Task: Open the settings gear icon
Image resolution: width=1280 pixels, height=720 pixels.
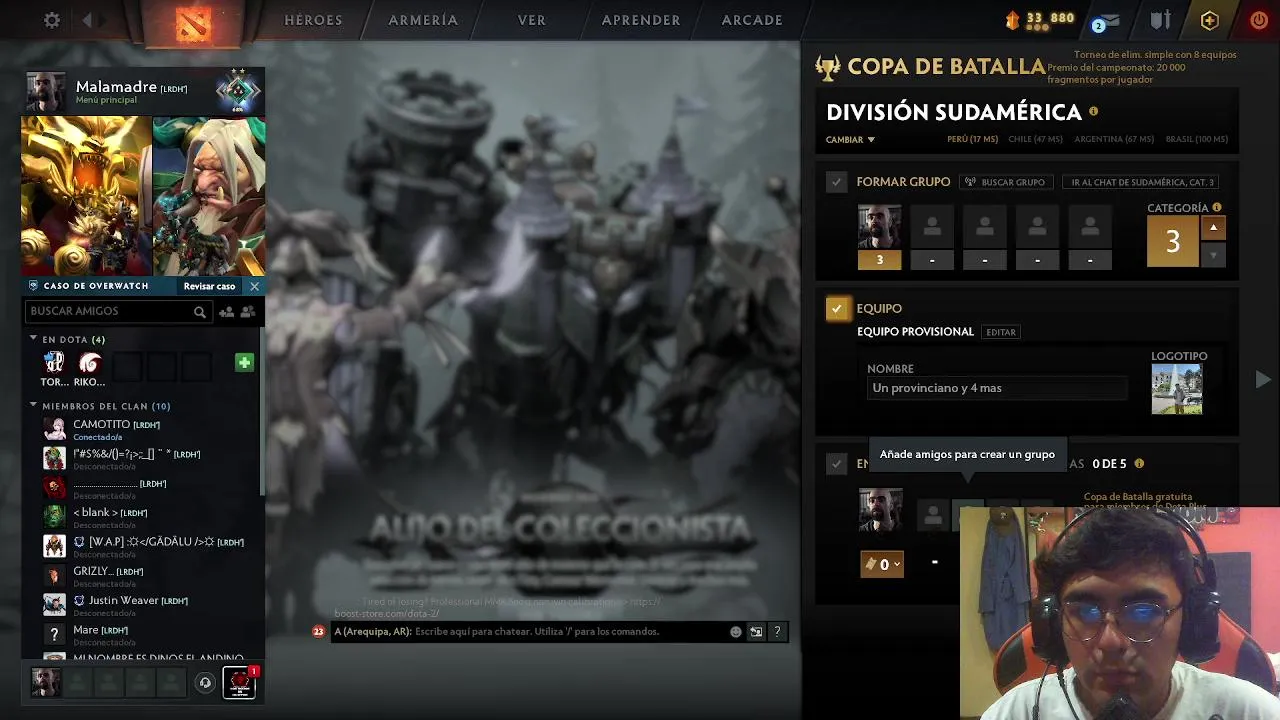Action: tap(52, 20)
